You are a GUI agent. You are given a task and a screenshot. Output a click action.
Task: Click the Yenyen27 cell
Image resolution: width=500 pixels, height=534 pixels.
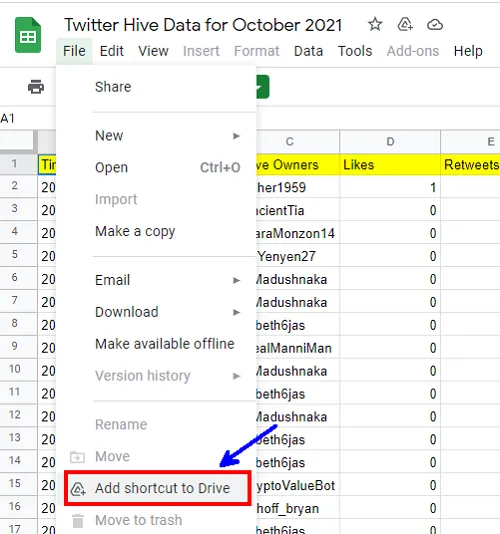(298, 256)
